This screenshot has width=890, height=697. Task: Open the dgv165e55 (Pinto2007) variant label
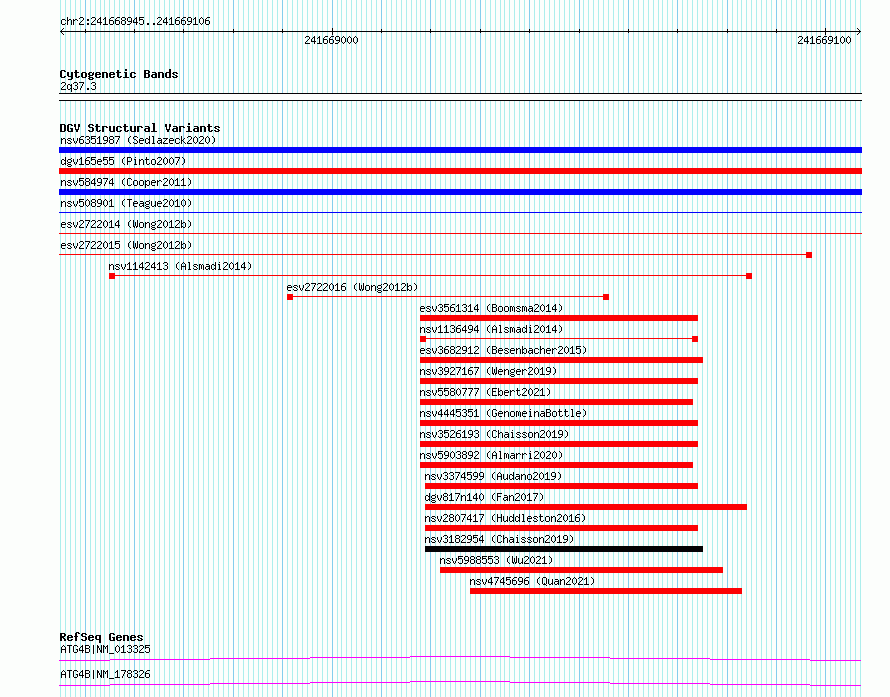(123, 161)
